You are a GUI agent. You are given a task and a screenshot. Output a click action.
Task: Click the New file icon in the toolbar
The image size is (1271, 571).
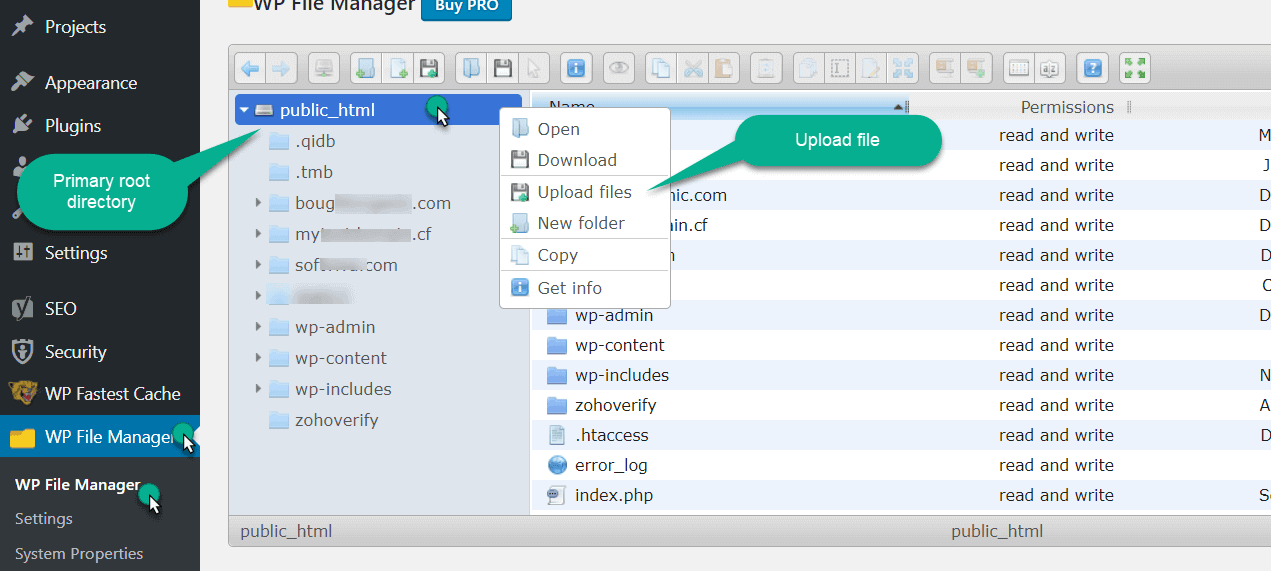click(x=398, y=68)
